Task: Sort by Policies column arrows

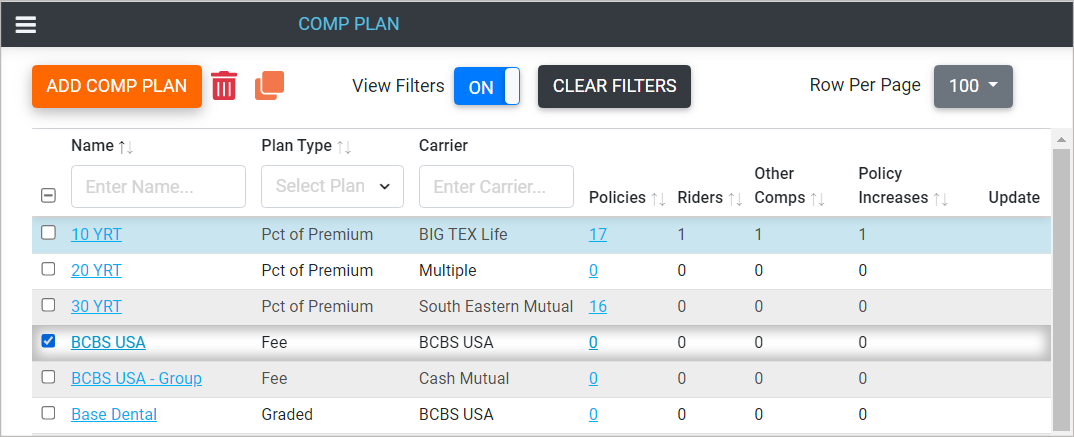Action: 658,199
